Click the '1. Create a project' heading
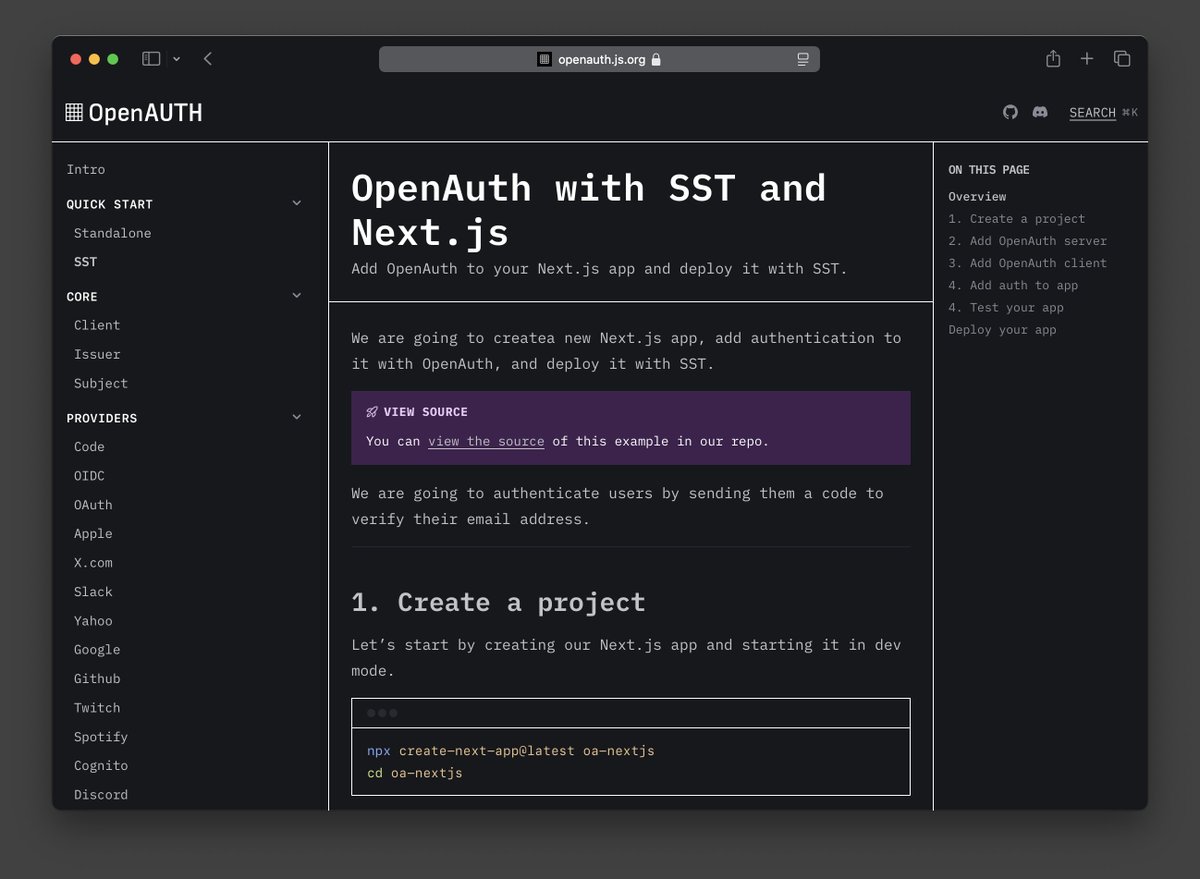Viewport: 1200px width, 879px height. 498,602
